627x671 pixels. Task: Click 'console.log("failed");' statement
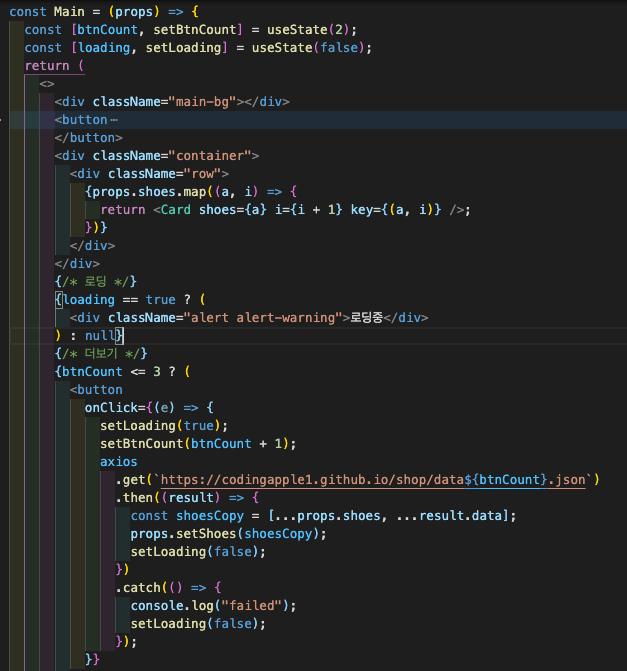[213, 606]
